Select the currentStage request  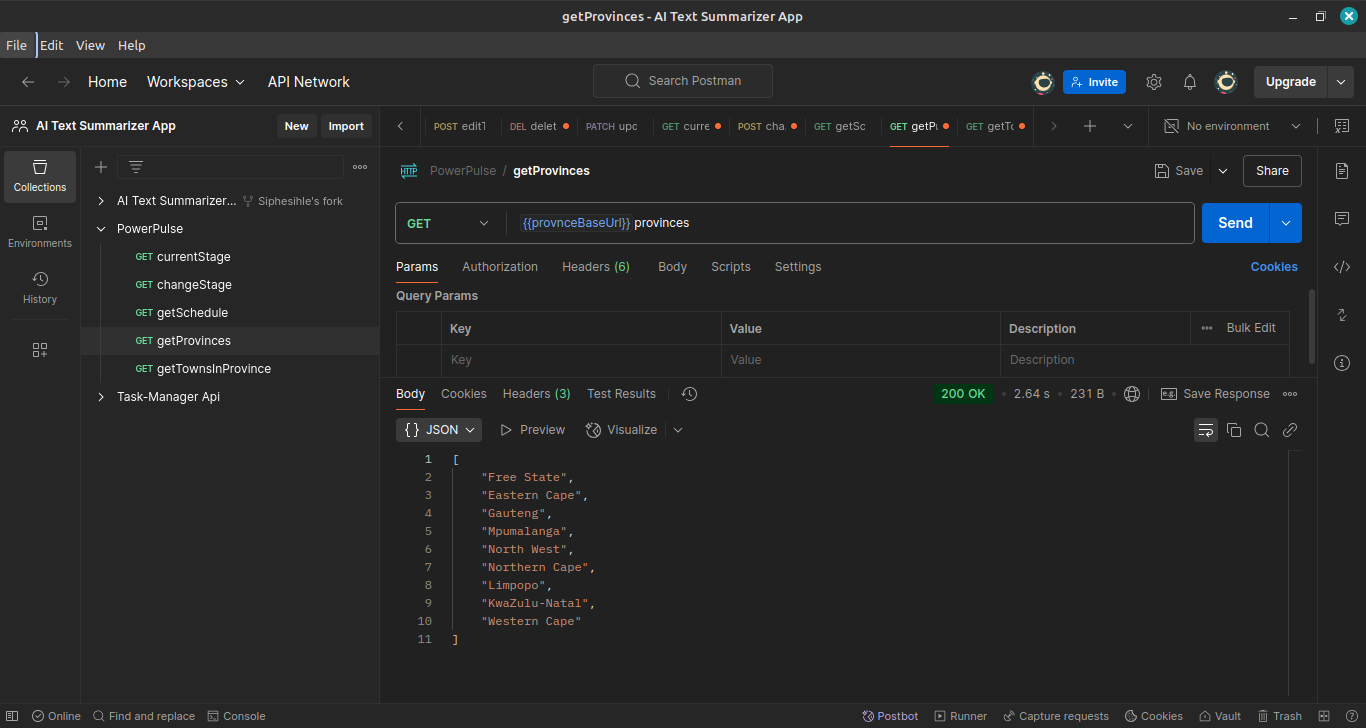pyautogui.click(x=194, y=257)
